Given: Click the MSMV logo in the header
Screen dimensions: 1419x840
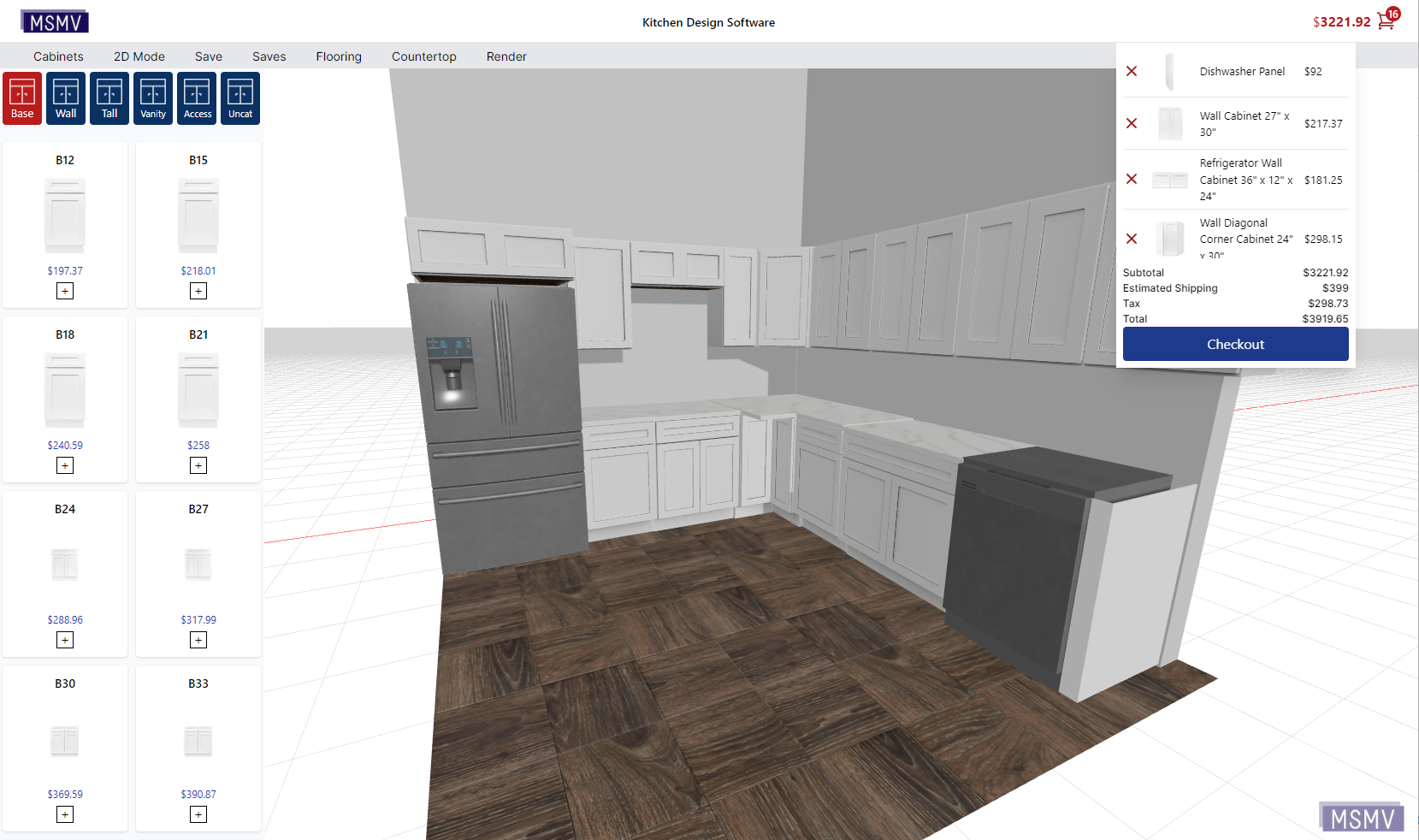Looking at the screenshot, I should click(x=54, y=21).
